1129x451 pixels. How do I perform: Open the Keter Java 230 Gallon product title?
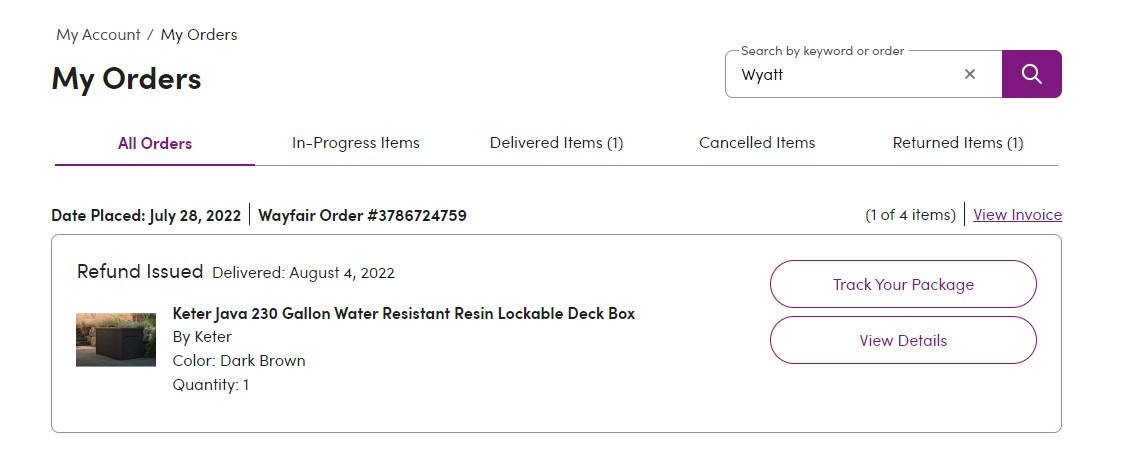pos(404,313)
